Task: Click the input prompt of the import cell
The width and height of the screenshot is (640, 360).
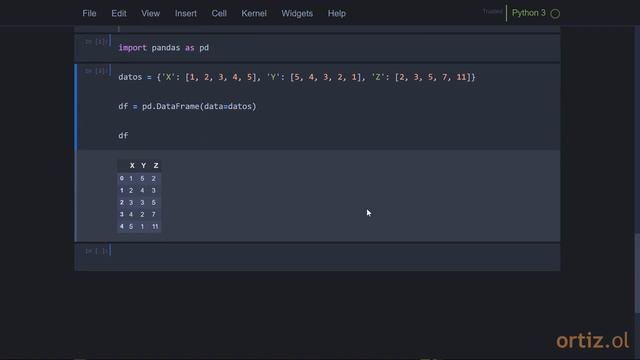Action: [96, 42]
